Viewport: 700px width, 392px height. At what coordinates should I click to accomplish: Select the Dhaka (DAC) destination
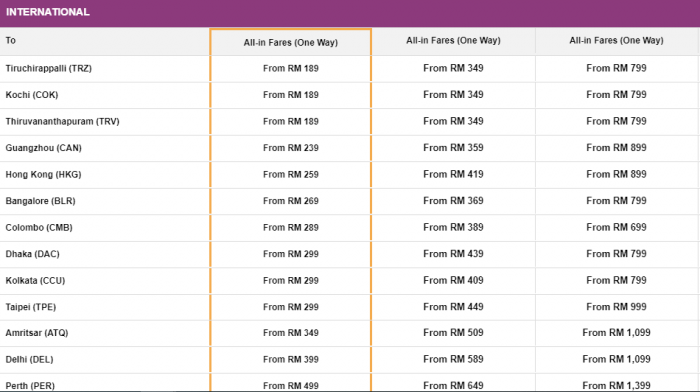(x=32, y=254)
